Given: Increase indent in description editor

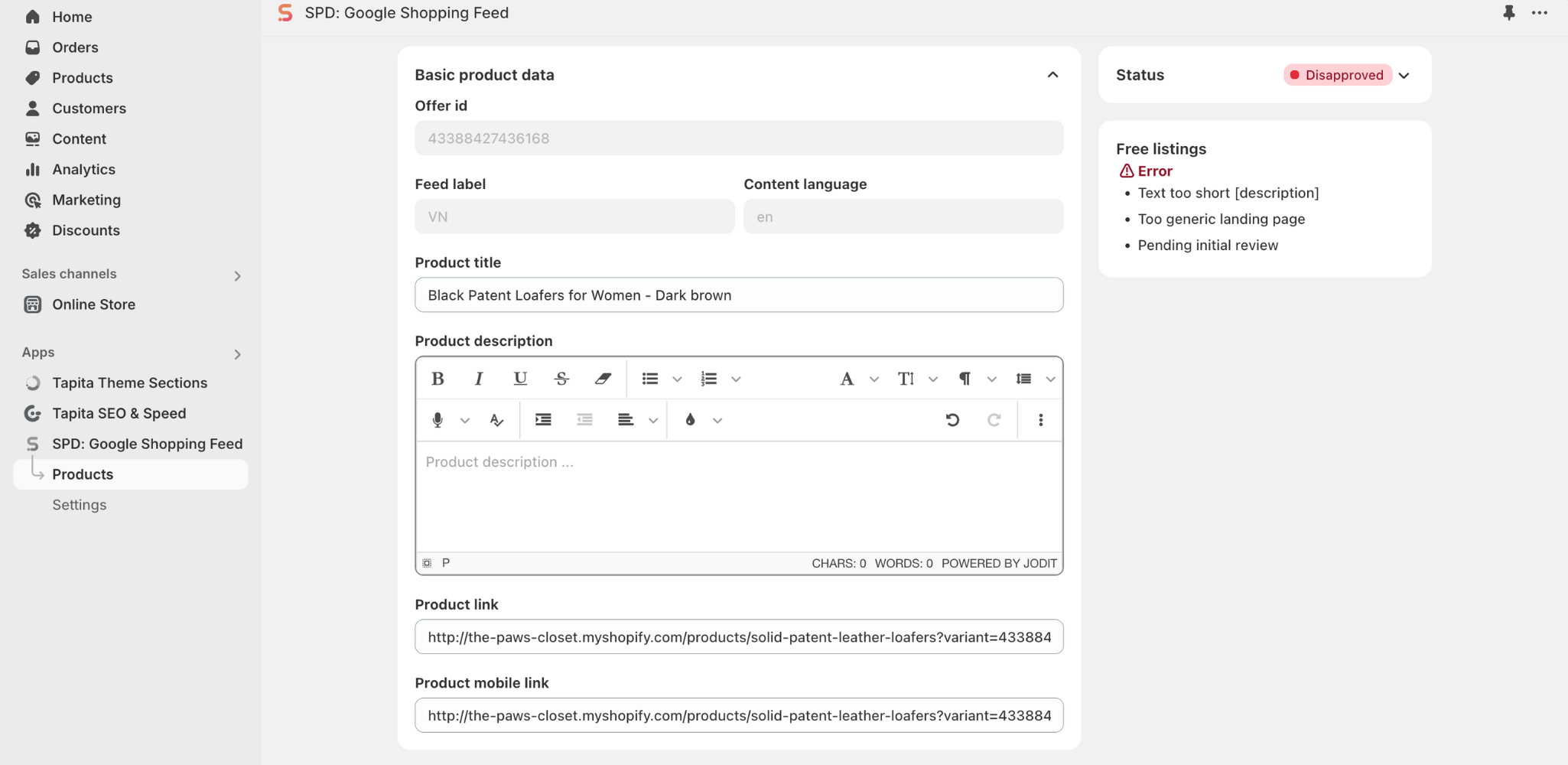Looking at the screenshot, I should point(543,420).
